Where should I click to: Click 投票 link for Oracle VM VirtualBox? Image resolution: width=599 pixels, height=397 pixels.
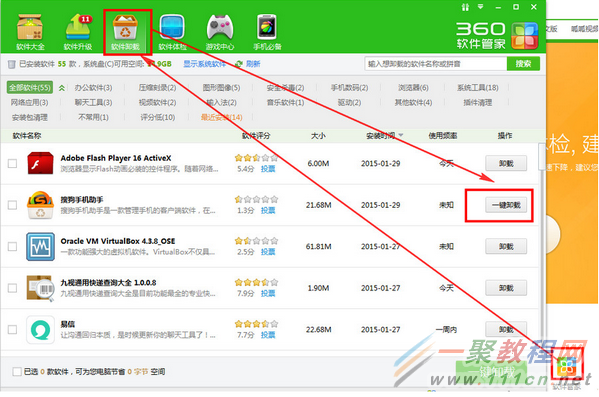(268, 252)
